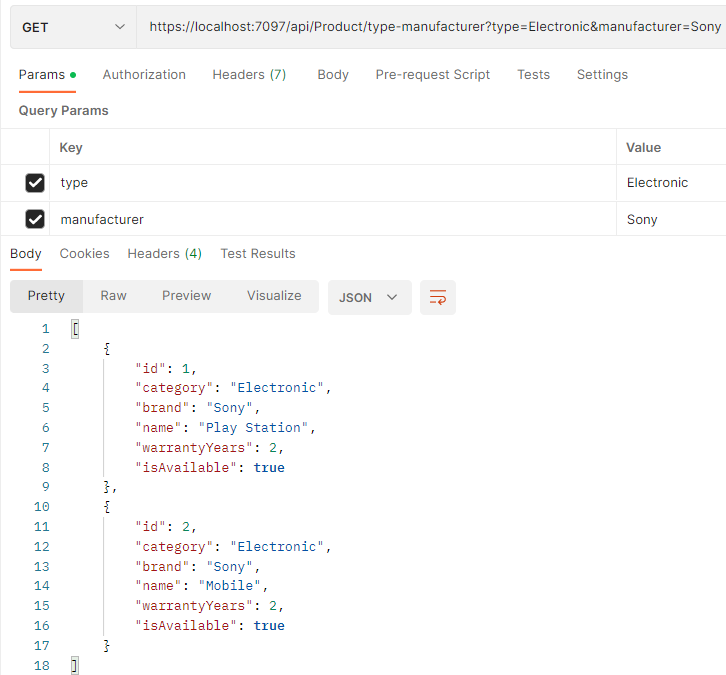
Task: Switch to the Authorization tab
Action: click(x=144, y=75)
